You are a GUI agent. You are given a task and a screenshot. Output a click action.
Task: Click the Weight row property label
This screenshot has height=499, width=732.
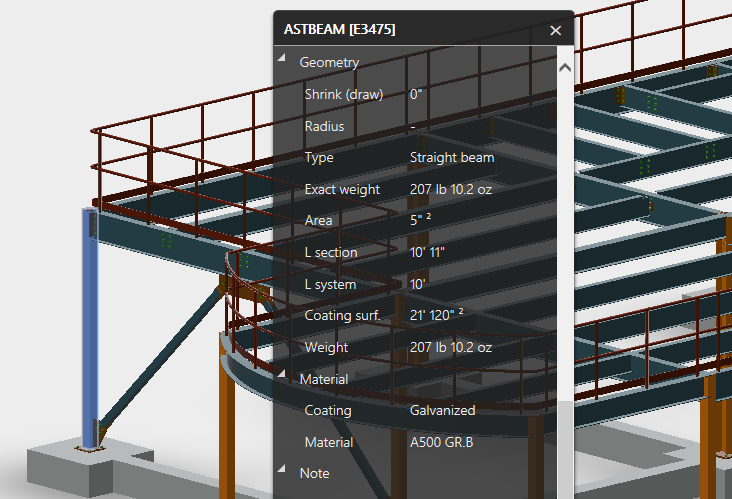point(326,347)
